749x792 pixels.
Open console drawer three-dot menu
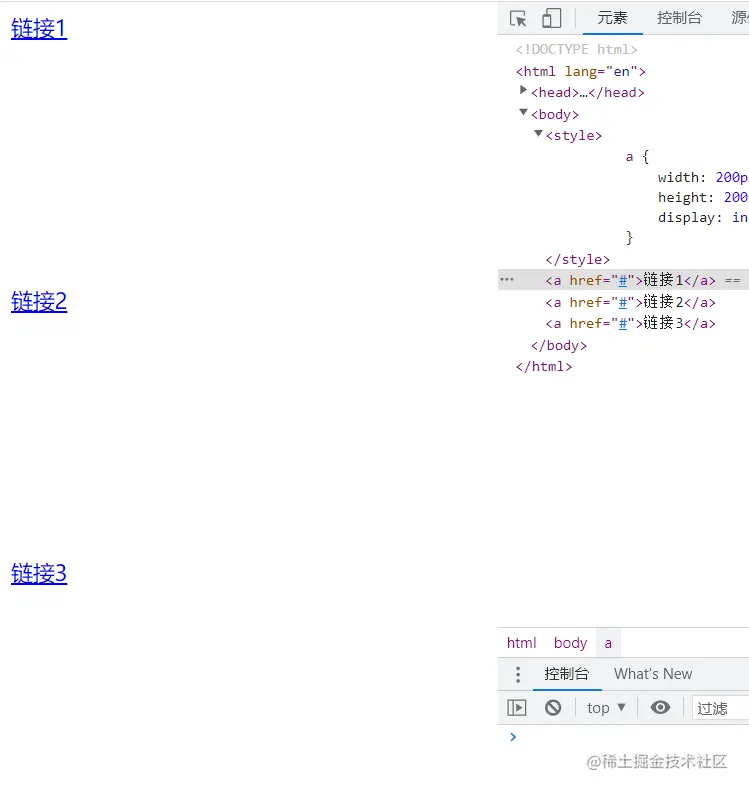point(518,674)
